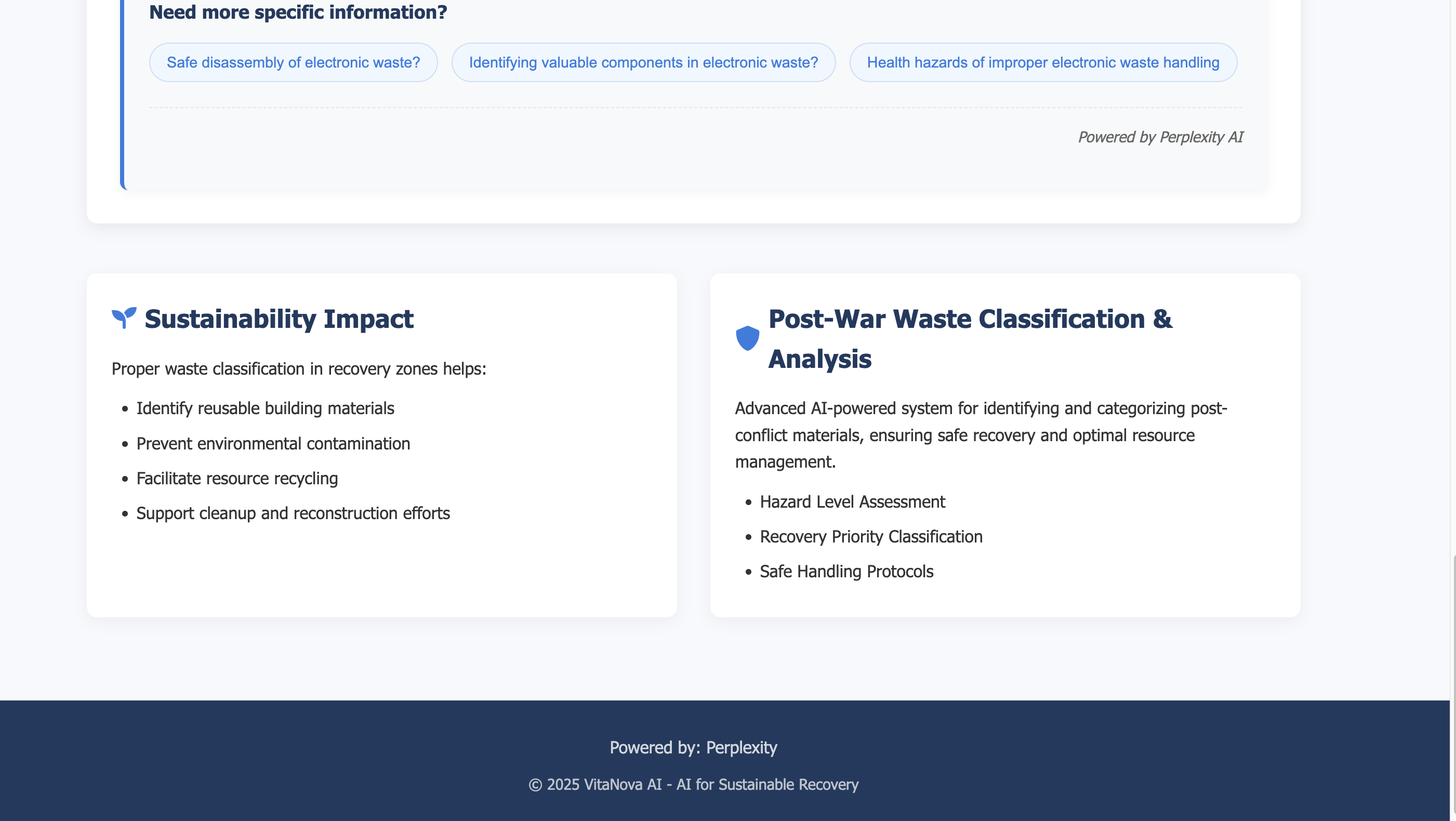The width and height of the screenshot is (1456, 821).
Task: Click the 2025 VitaNova AI copyright line
Action: coord(693,784)
